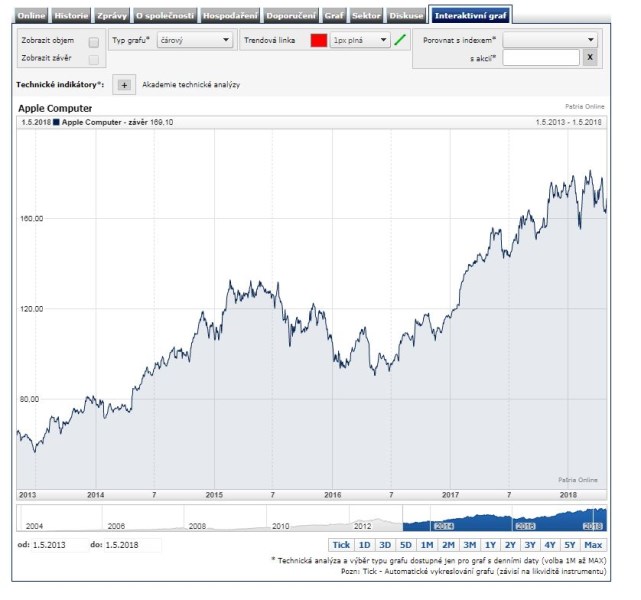
Task: Enable the Zobrazit objem checkbox
Action: (93, 42)
